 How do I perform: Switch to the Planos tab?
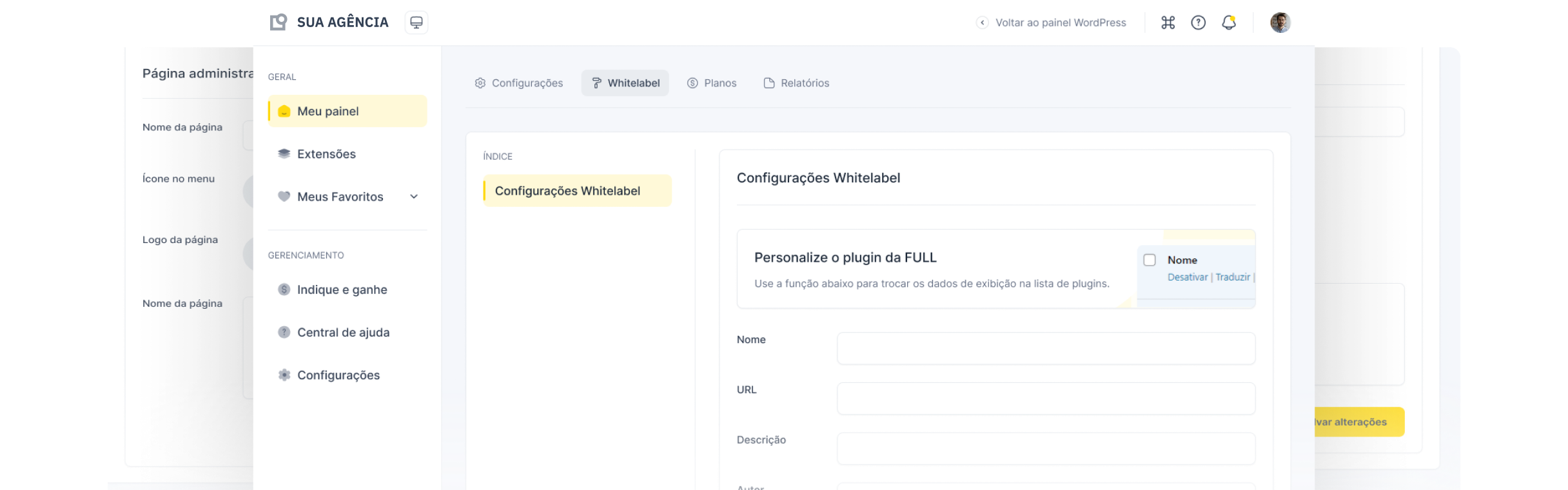(712, 83)
